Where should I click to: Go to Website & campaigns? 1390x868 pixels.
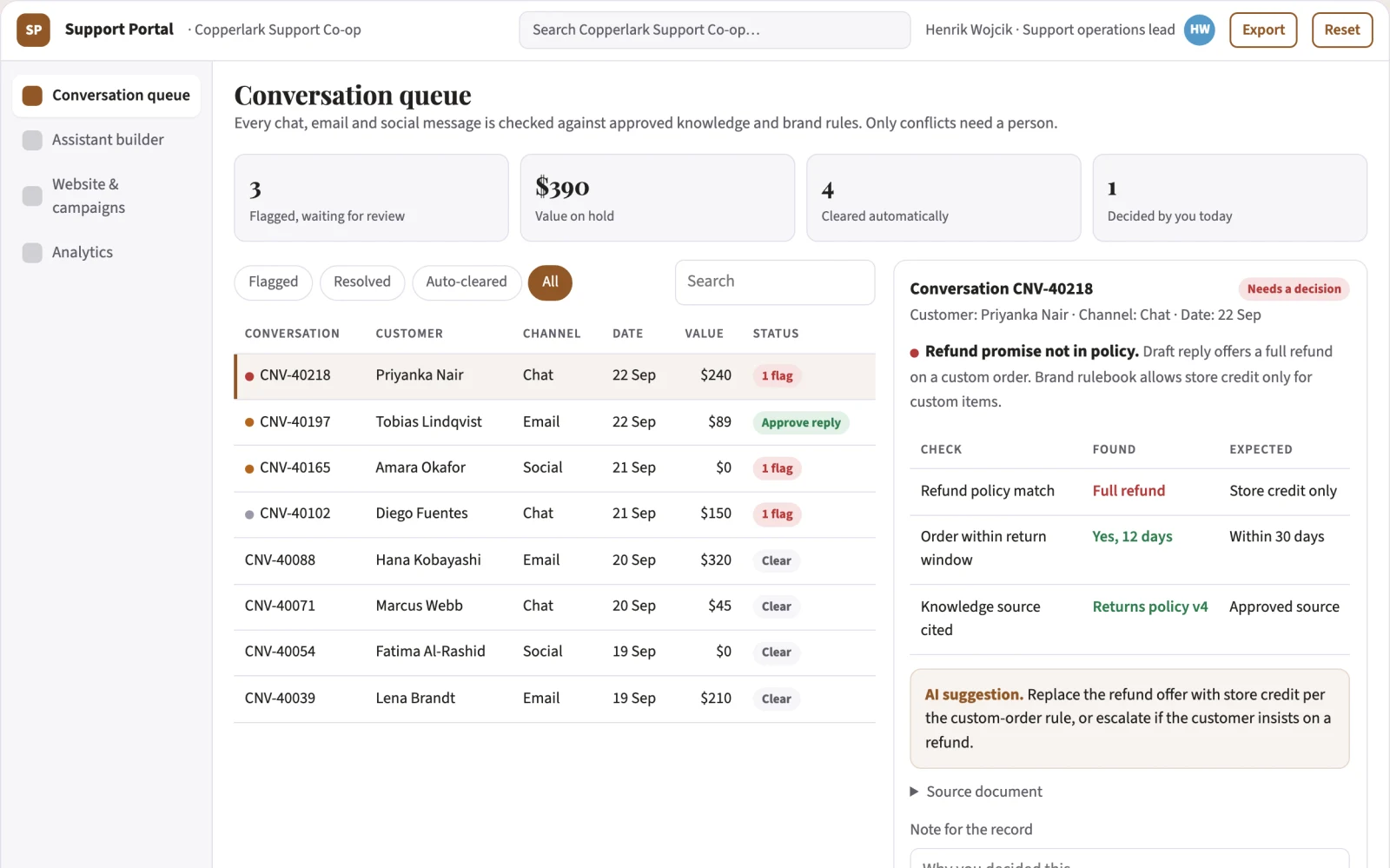tap(107, 195)
